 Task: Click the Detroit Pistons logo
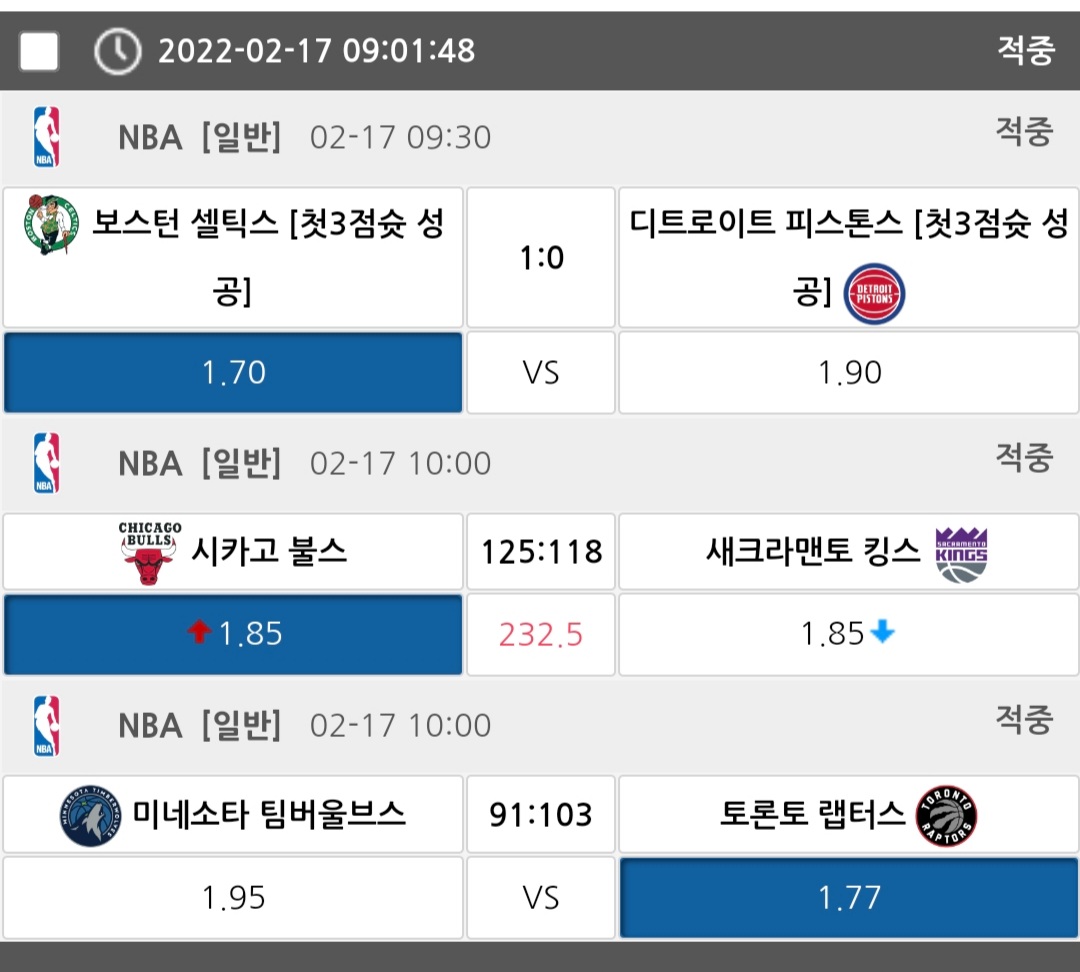874,294
